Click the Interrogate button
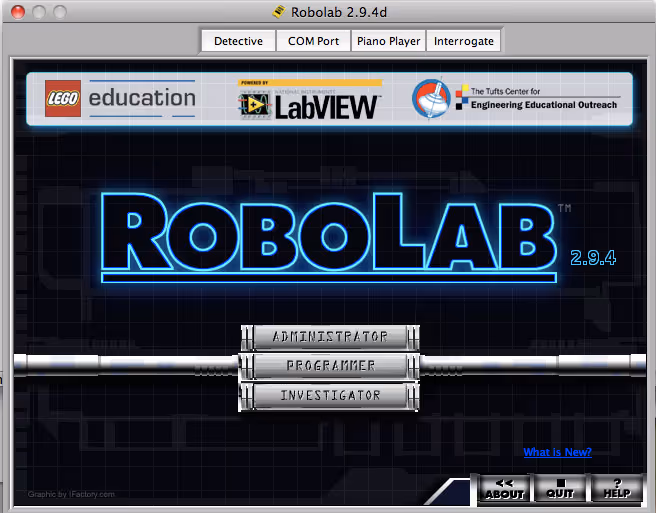Screen dimensions: 656x513 [x=464, y=41]
